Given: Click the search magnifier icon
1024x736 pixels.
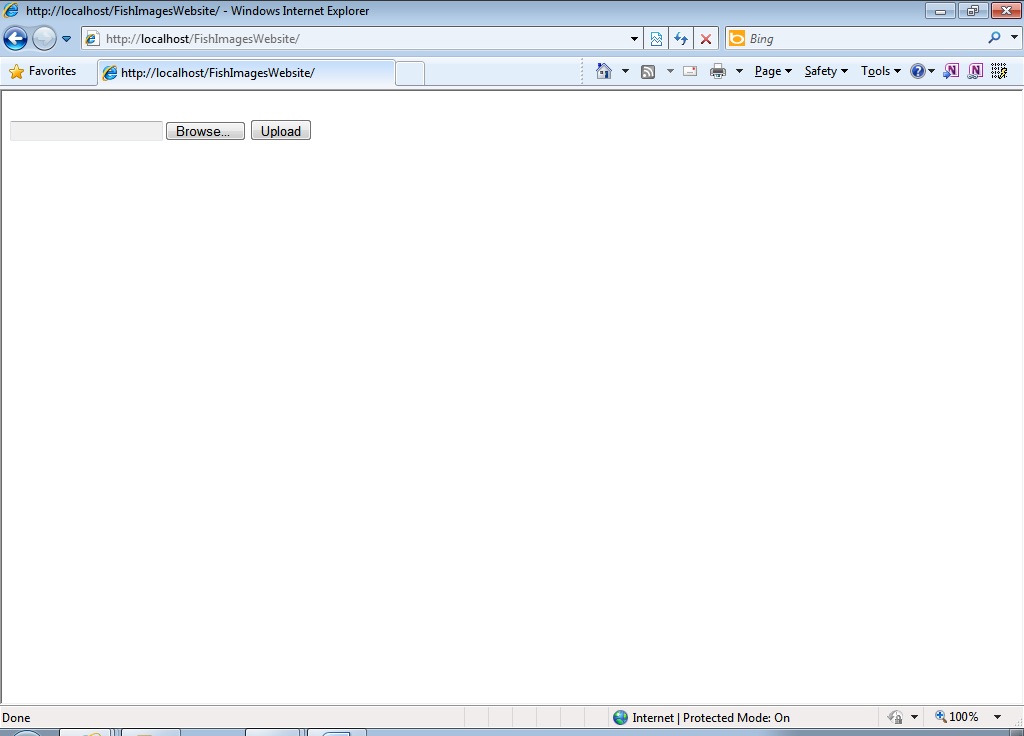Looking at the screenshot, I should pos(994,38).
